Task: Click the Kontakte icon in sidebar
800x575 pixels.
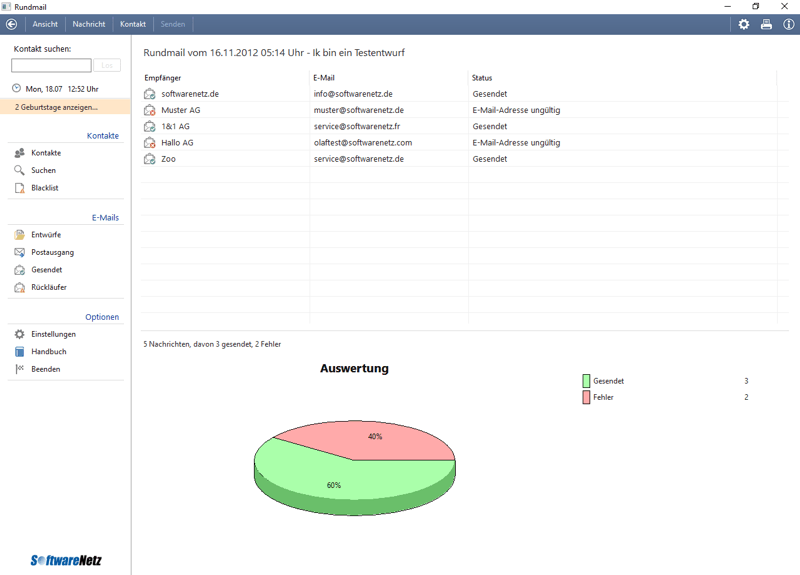Action: [x=19, y=153]
